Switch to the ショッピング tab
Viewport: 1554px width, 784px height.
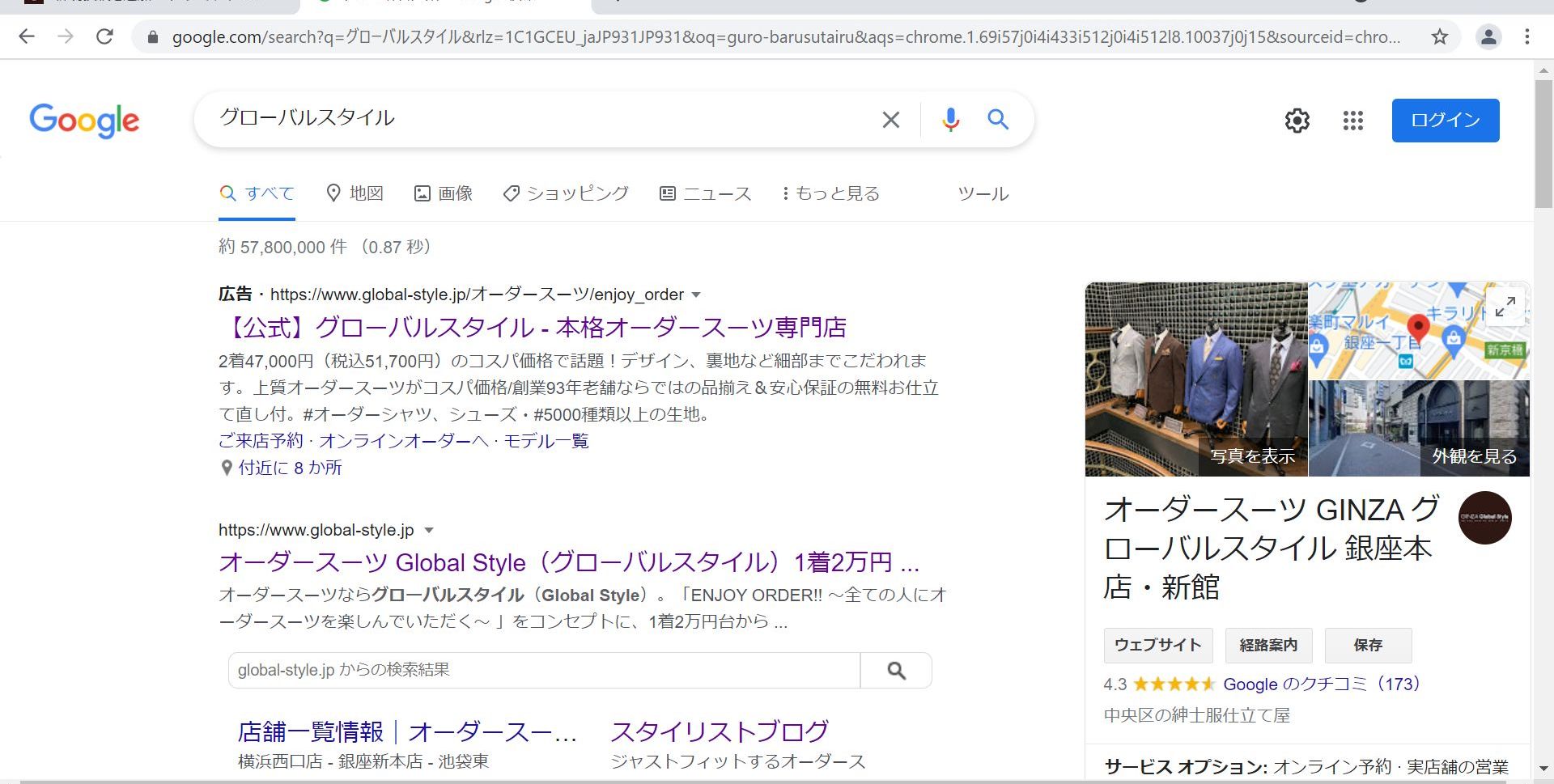pos(566,193)
